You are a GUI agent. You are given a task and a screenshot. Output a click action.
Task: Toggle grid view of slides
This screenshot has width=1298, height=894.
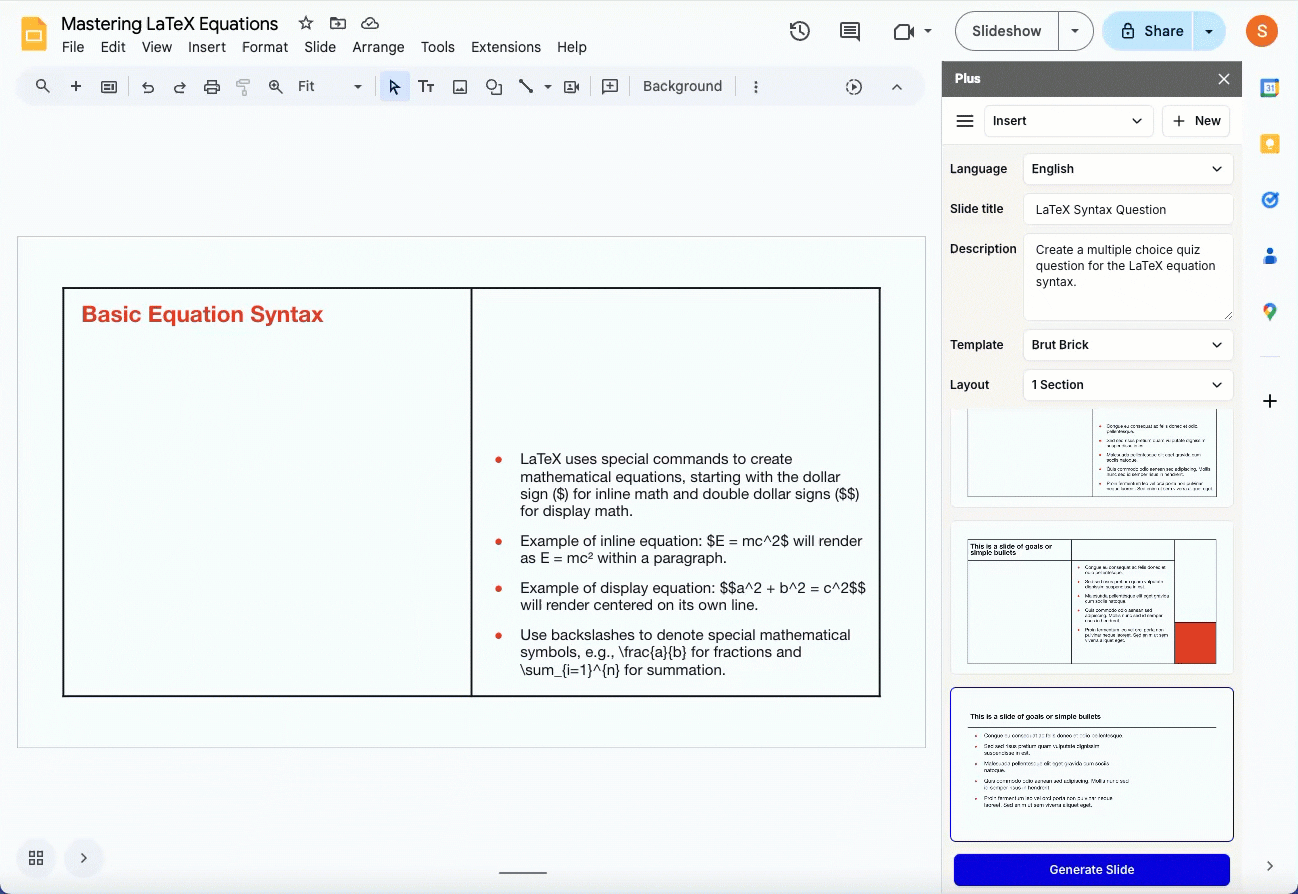[x=36, y=858]
